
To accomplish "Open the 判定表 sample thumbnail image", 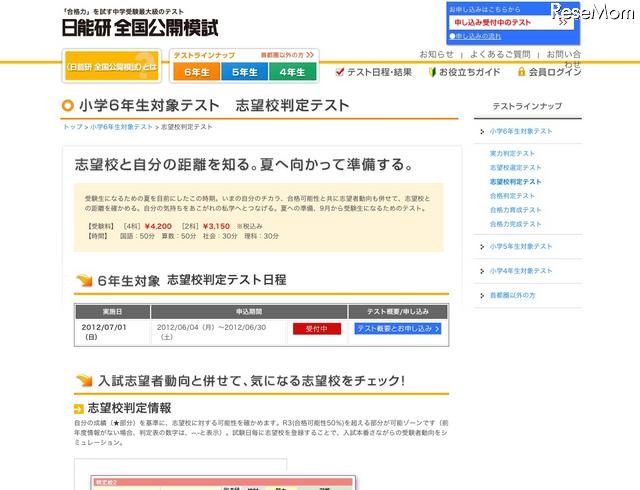I will tap(223, 482).
